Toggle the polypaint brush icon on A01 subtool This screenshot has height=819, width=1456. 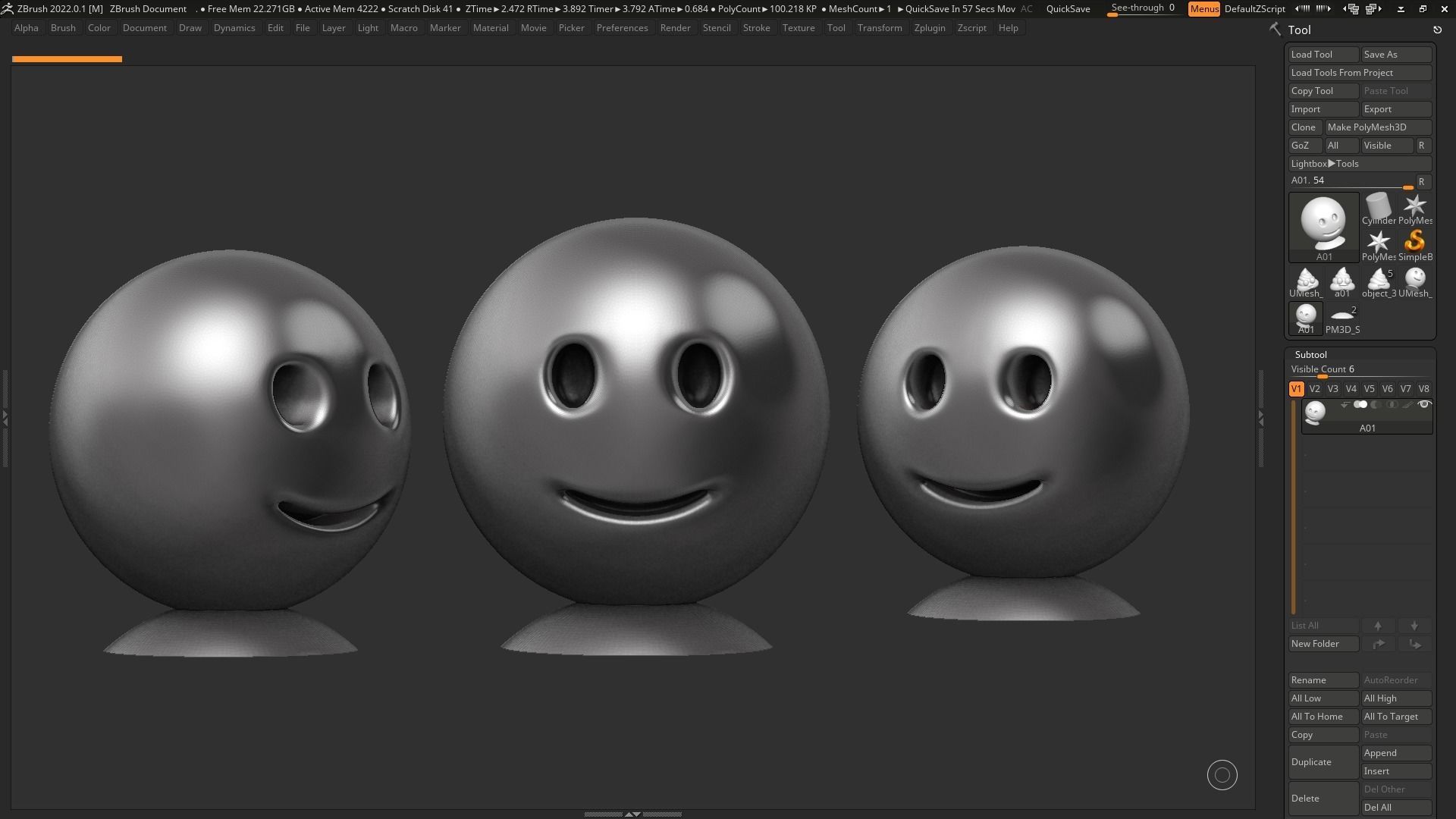(1407, 405)
